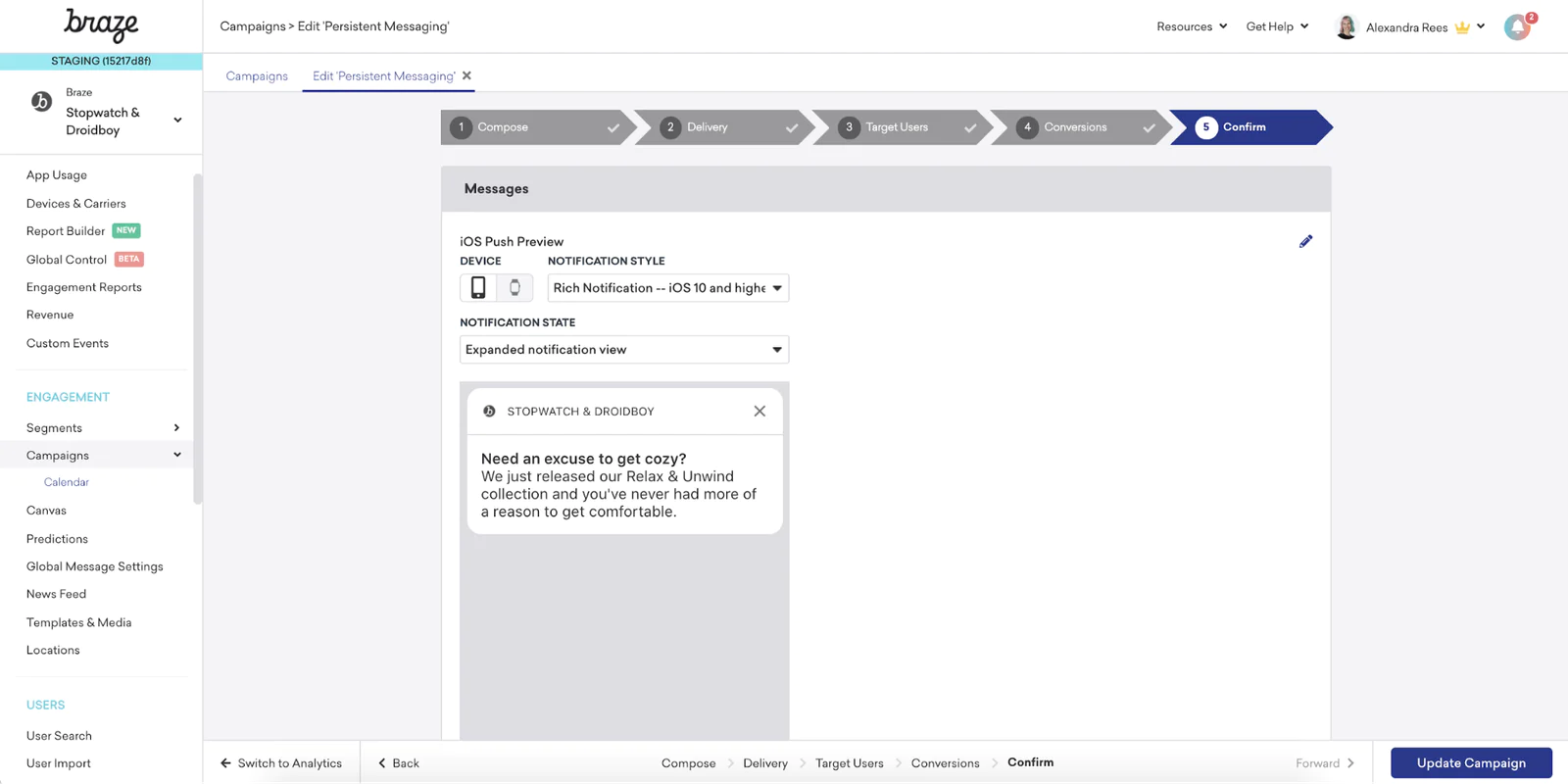Open the Notification Style dropdown
Viewport: 1568px width, 784px height.
[x=667, y=287]
